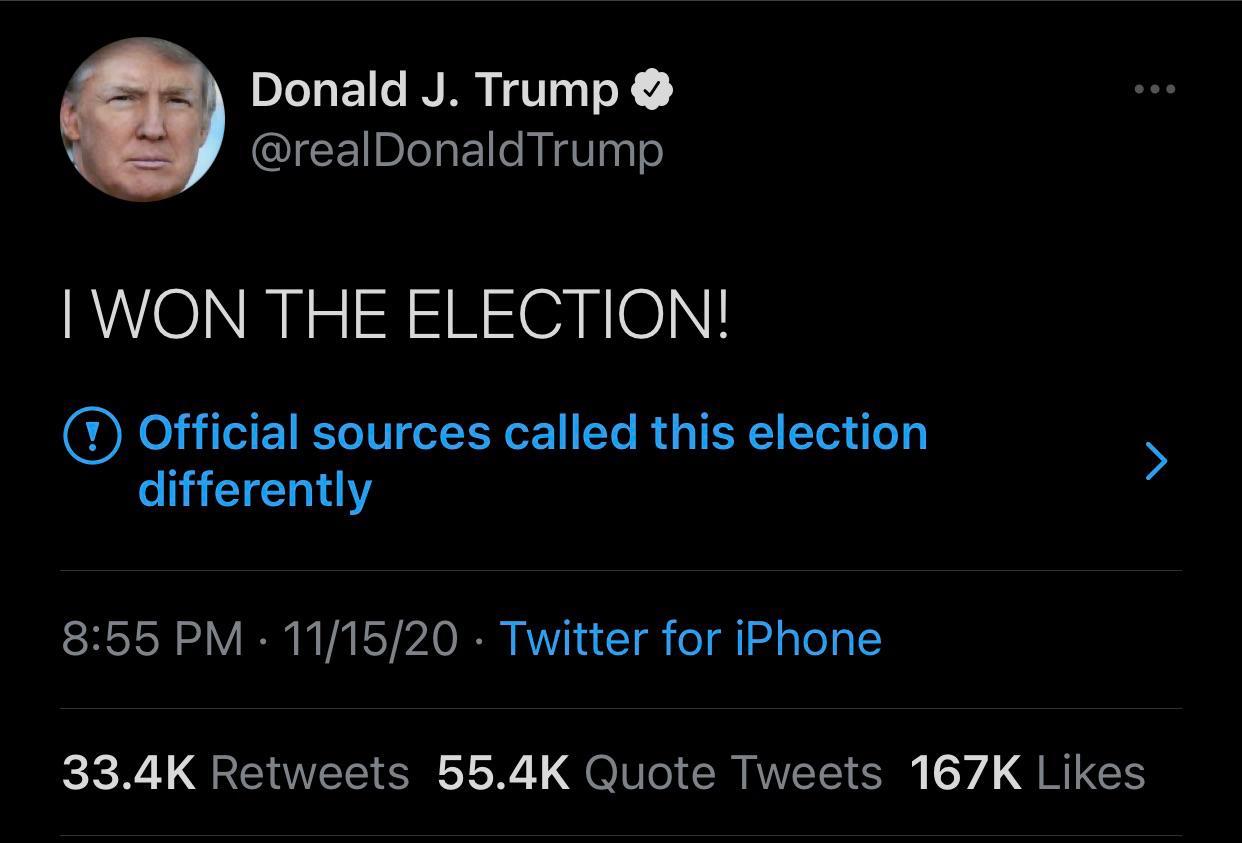Screen dimensions: 1242x843
Task: Open the Quote Tweets list label
Action: 733,773
